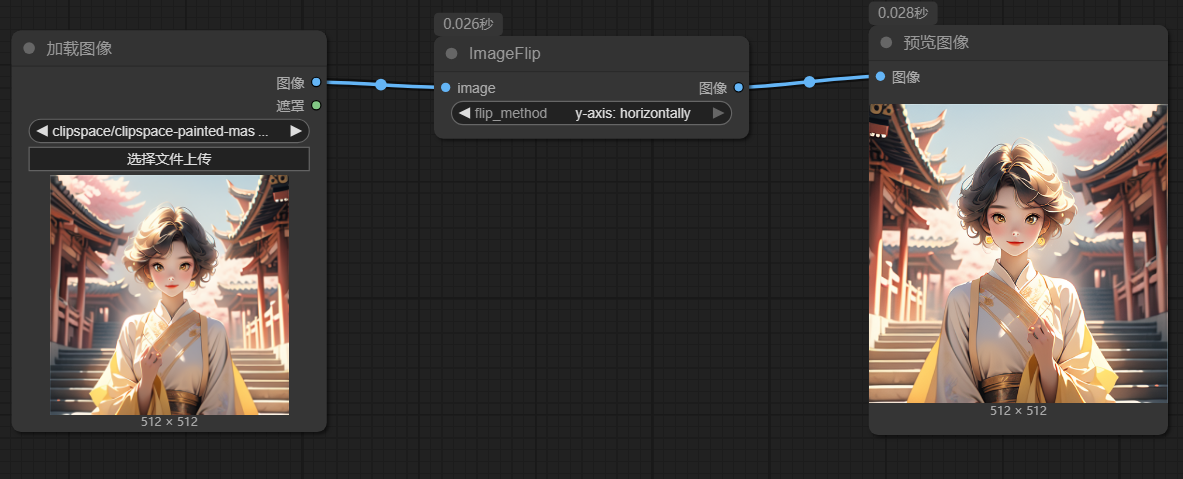Open the clipspace image file dropdown
The height and width of the screenshot is (479, 1183).
[168, 131]
